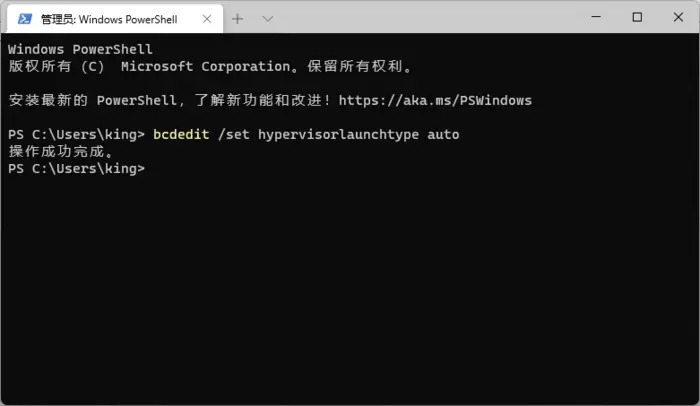Click the Windows PowerShell header line in terminal
This screenshot has width=700, height=406.
coord(80,49)
